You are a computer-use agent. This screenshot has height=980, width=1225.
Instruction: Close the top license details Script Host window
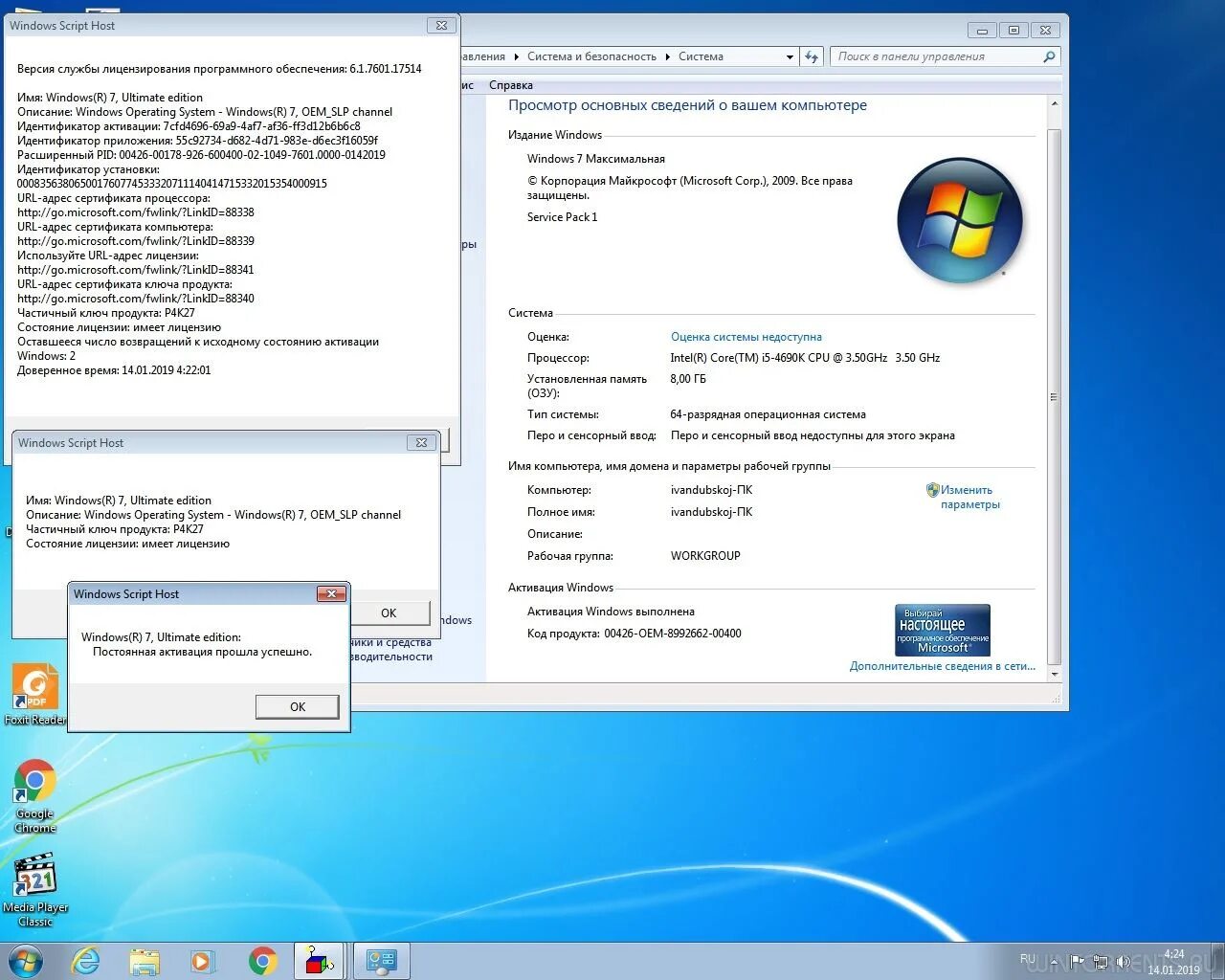coord(440,26)
